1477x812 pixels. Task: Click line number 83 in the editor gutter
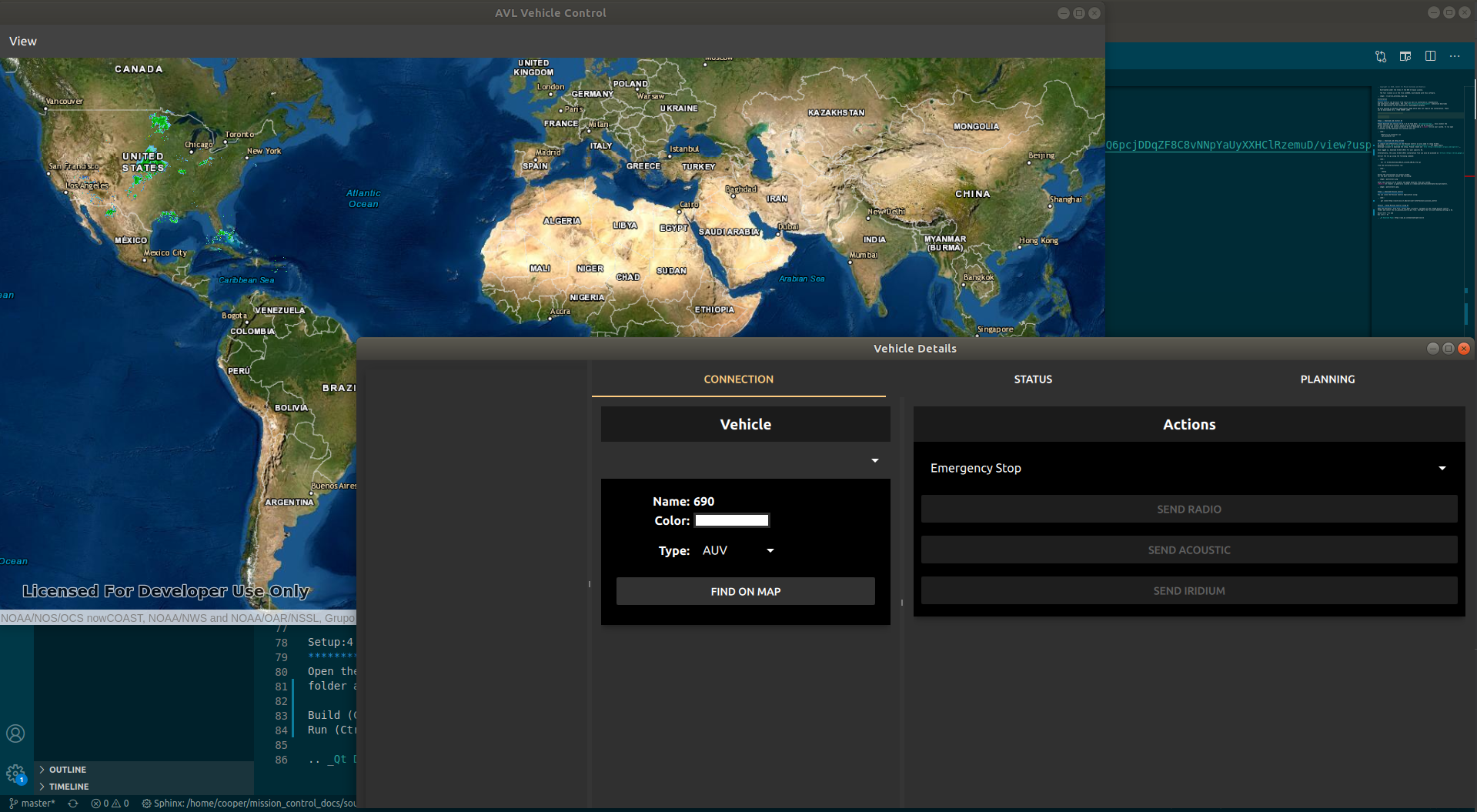(x=282, y=716)
